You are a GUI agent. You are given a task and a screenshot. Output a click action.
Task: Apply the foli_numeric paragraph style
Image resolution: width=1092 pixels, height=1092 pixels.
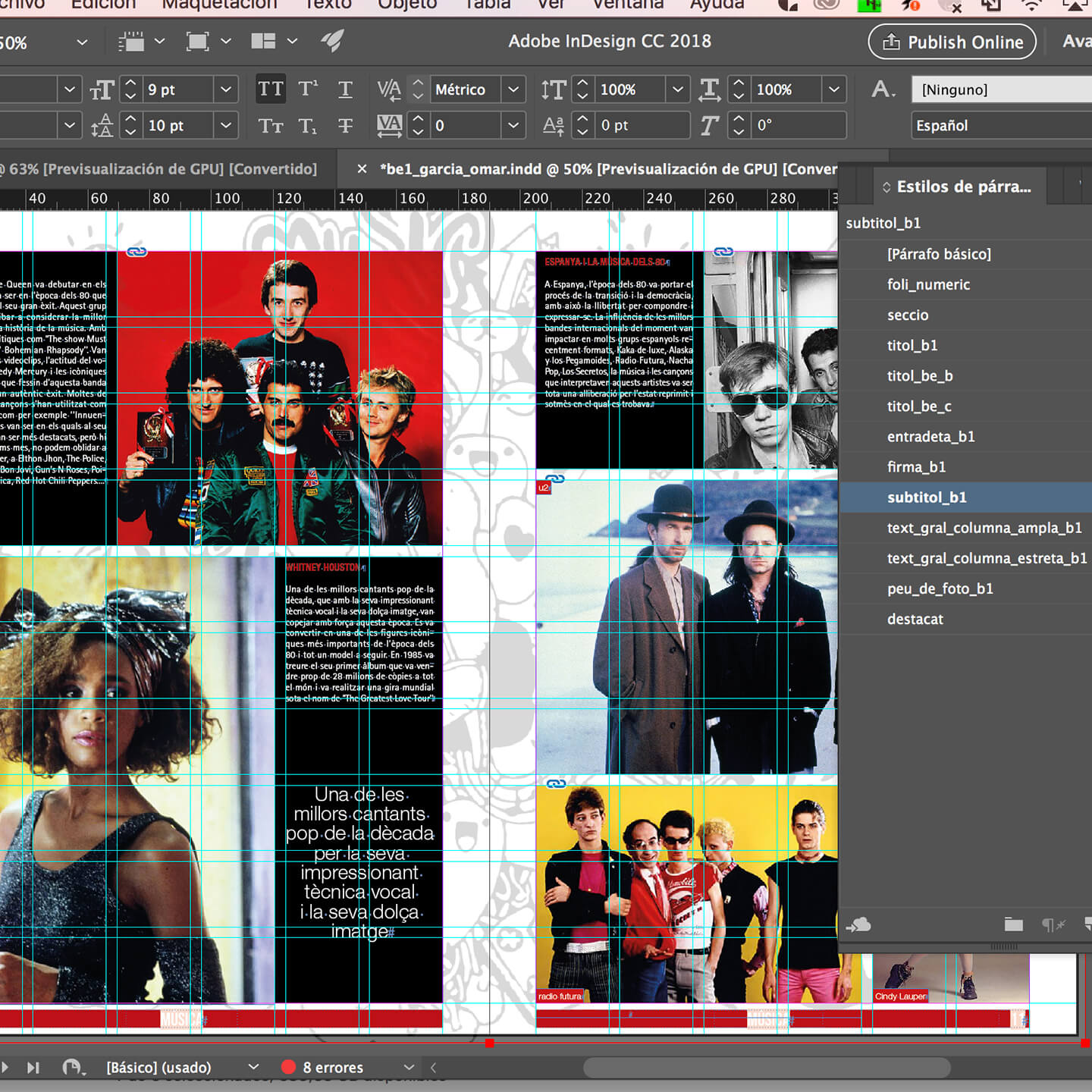928,284
